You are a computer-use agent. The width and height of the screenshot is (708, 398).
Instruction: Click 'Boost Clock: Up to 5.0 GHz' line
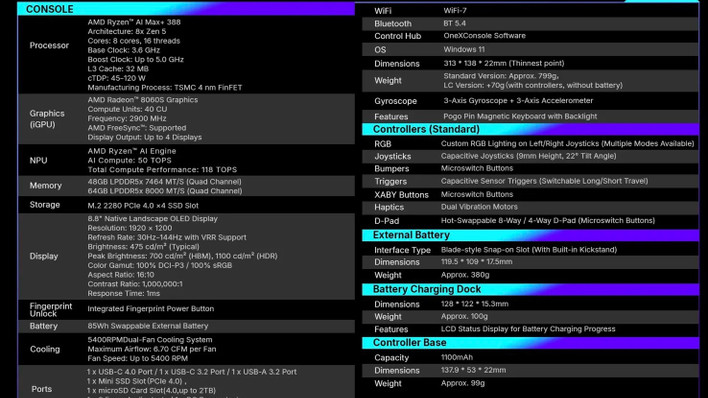click(x=135, y=59)
